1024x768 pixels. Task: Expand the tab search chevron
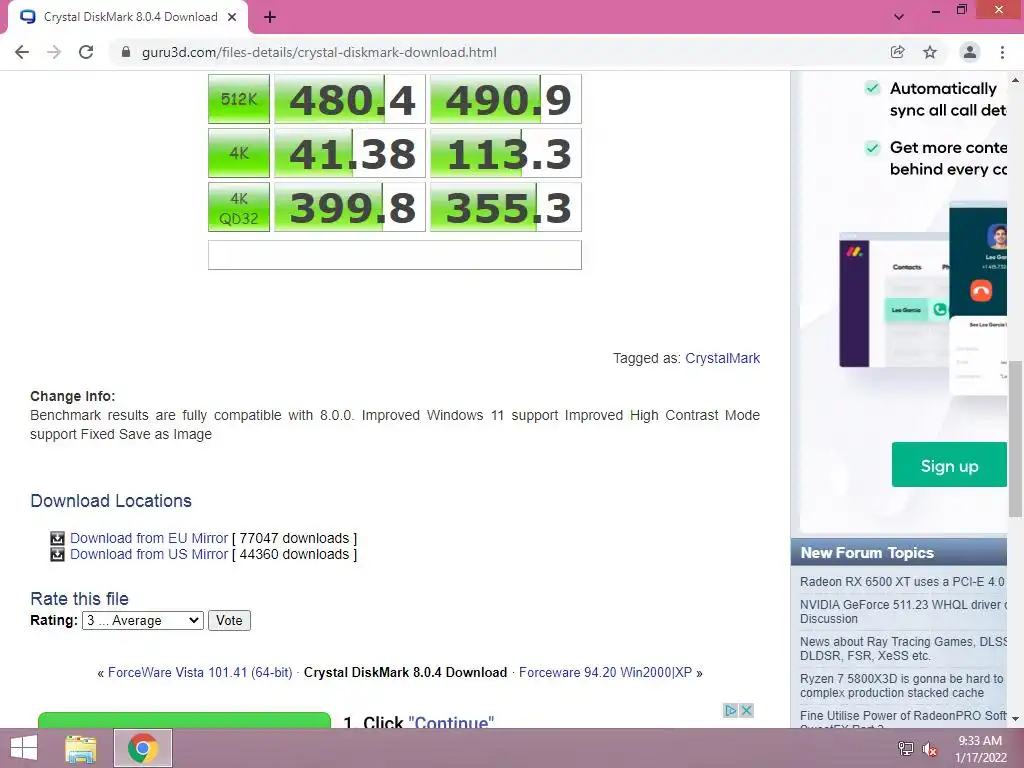pyautogui.click(x=899, y=17)
